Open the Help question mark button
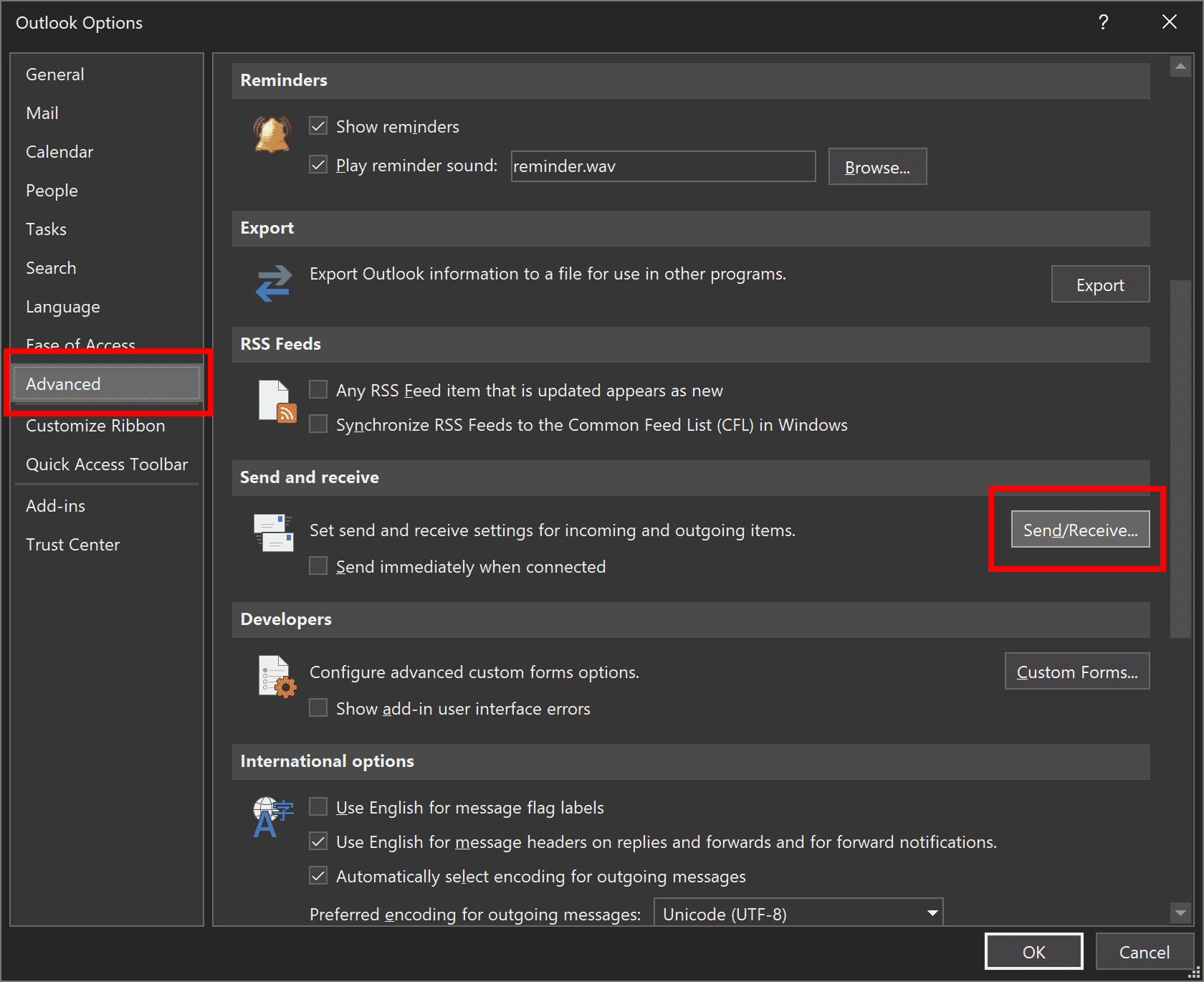 pyautogui.click(x=1103, y=22)
